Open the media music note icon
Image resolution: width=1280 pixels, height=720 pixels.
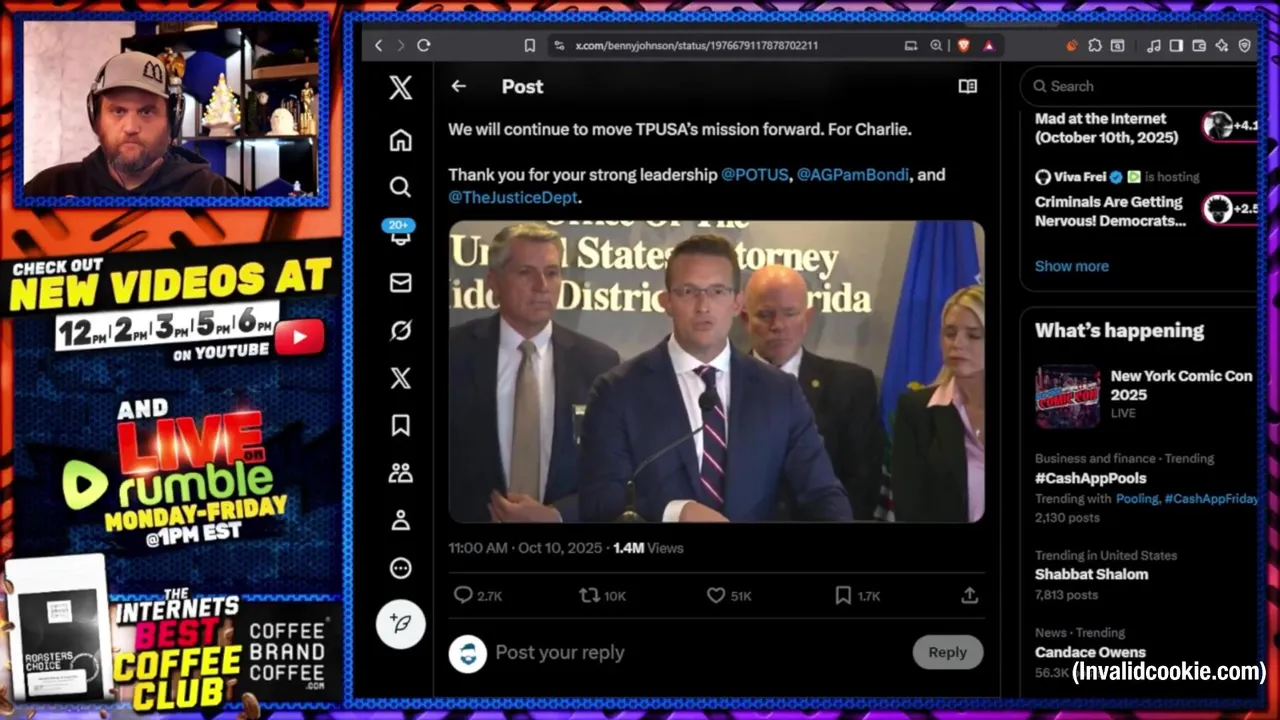coord(1154,45)
